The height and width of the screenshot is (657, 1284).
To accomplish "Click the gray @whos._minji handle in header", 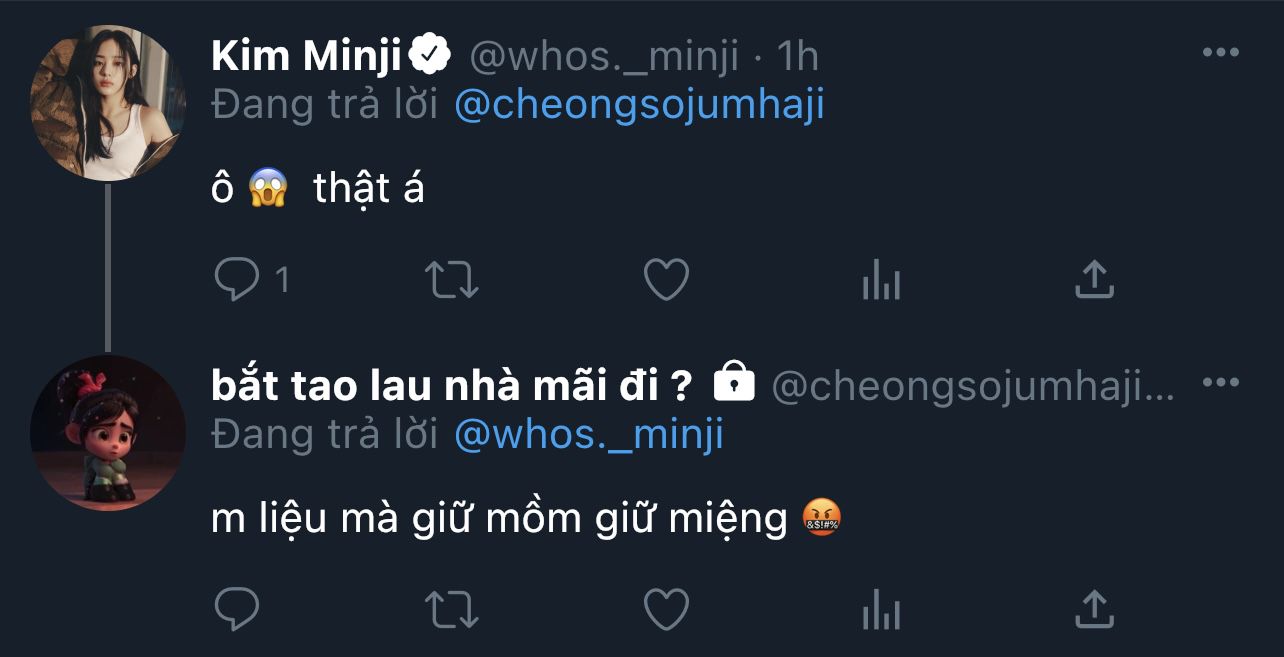I will pos(603,57).
